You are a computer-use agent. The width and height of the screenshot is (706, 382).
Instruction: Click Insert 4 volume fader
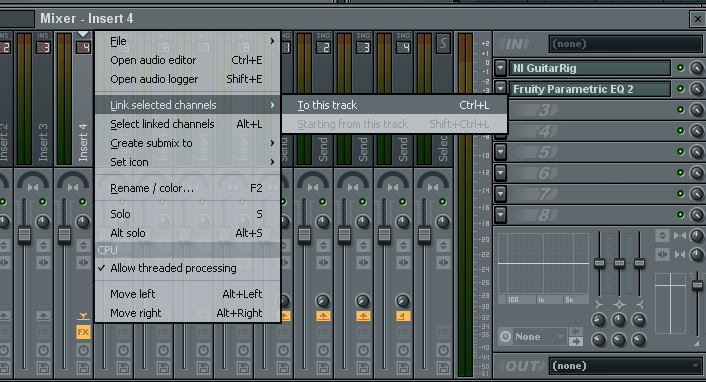coord(64,235)
